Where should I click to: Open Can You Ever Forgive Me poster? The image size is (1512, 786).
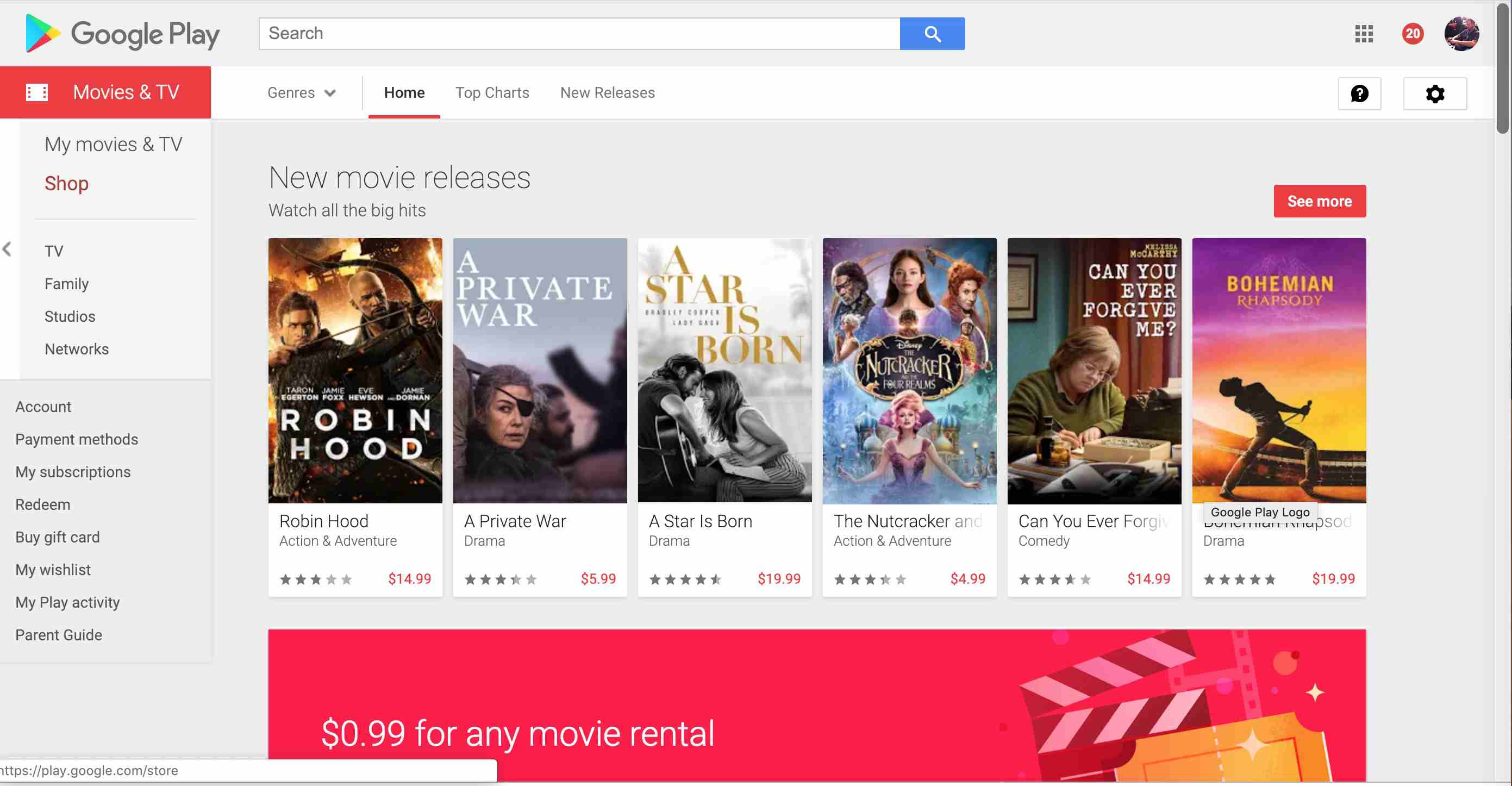[1094, 370]
